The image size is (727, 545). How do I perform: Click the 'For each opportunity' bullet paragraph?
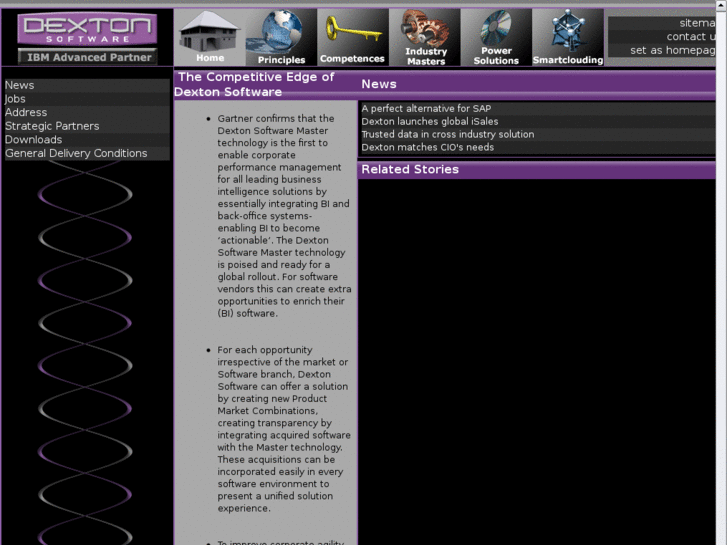point(284,429)
